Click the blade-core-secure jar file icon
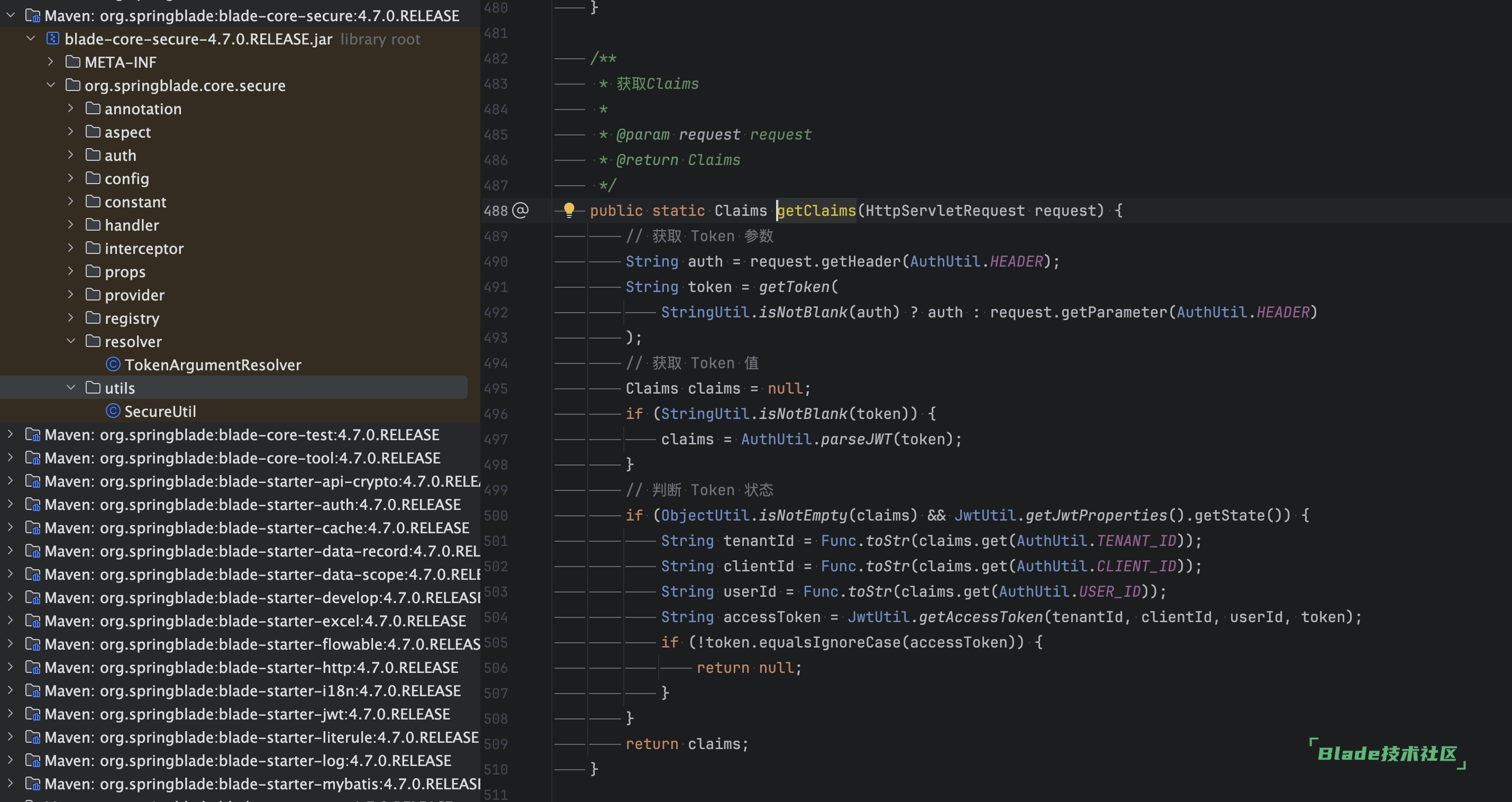The height and width of the screenshot is (802, 1512). tap(52, 39)
